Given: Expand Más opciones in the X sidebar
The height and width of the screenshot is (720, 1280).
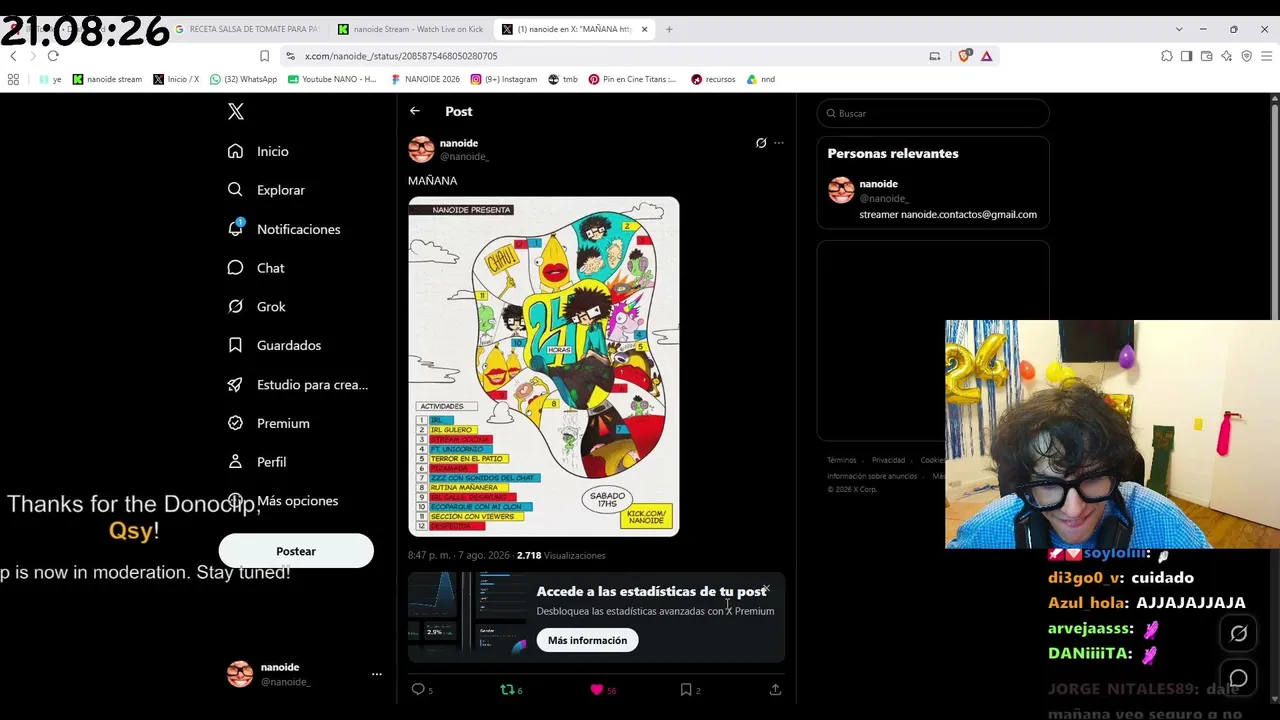Looking at the screenshot, I should point(283,501).
